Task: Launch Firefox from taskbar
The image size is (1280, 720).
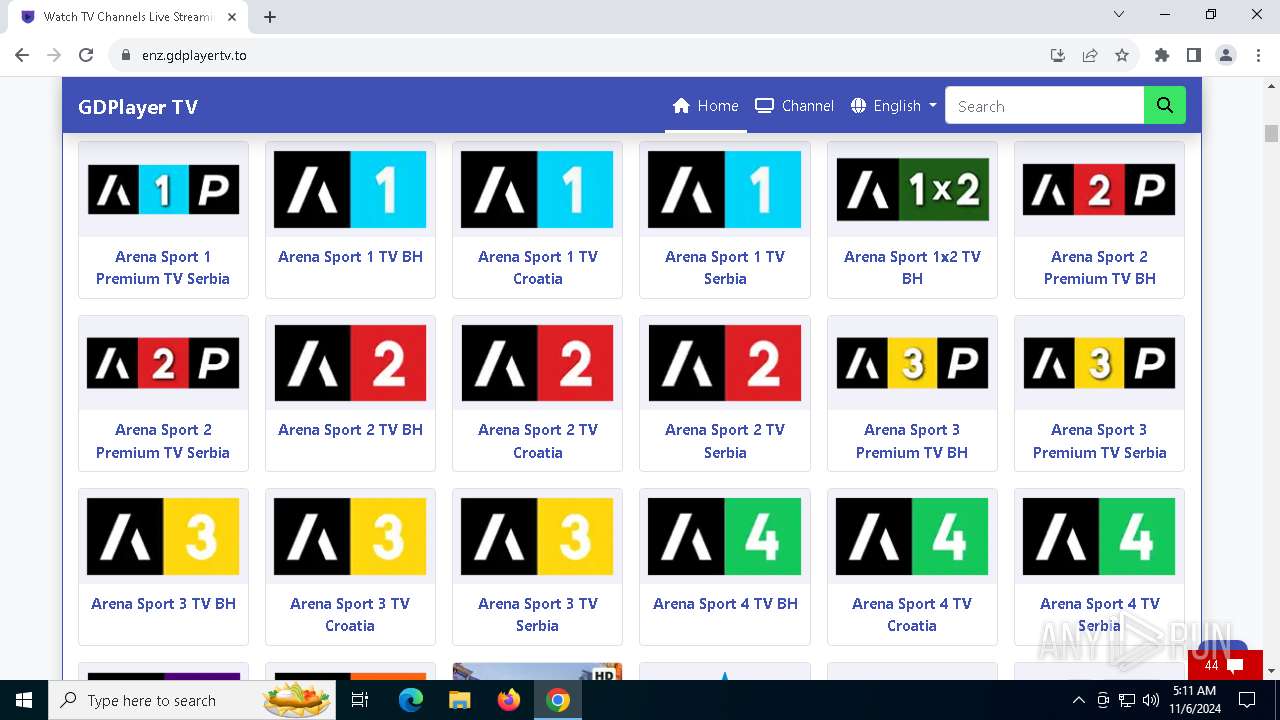Action: [509, 700]
